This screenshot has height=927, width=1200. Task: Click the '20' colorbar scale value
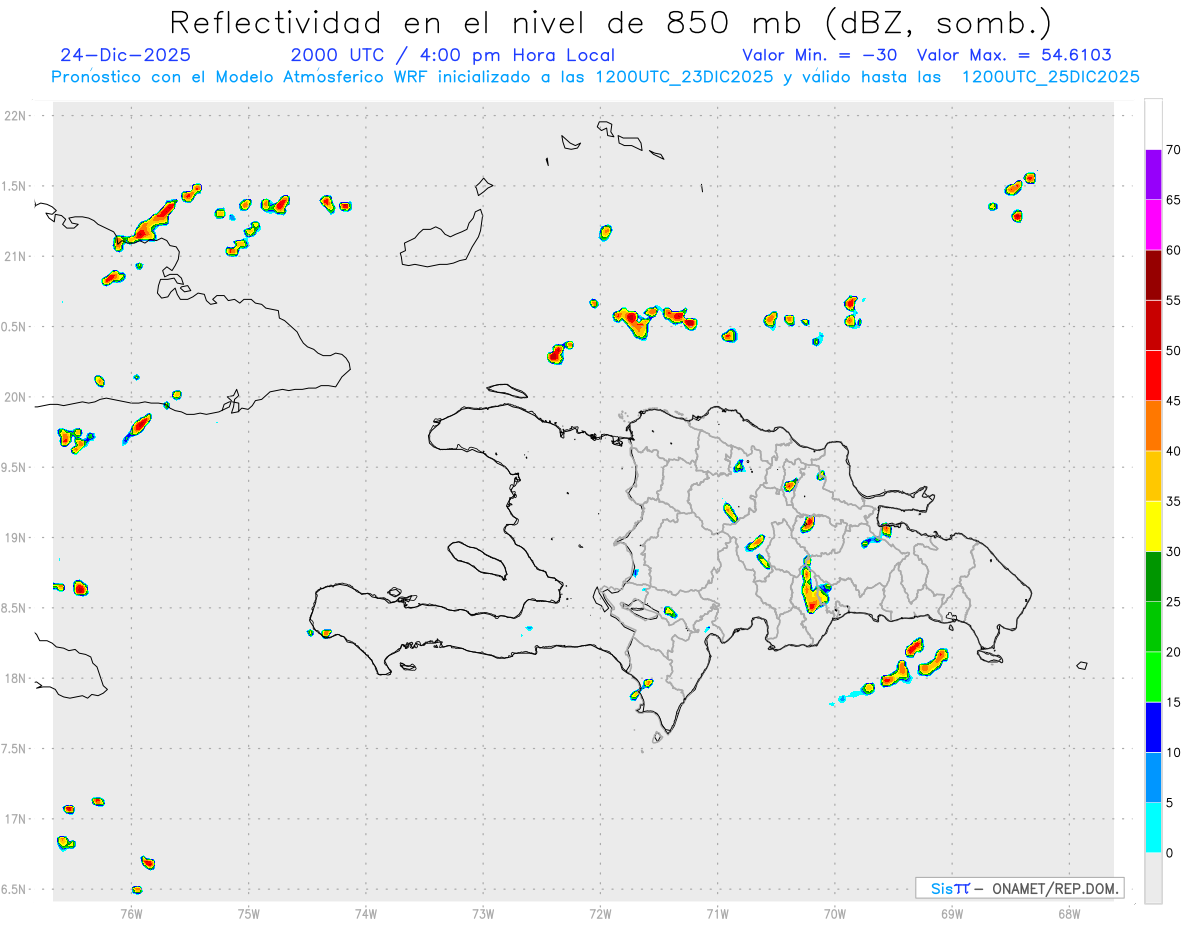tap(1173, 652)
